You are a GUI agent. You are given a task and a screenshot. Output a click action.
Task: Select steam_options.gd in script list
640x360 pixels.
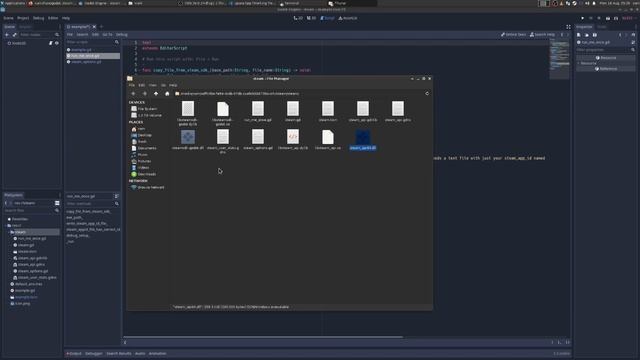pyautogui.click(x=93, y=62)
